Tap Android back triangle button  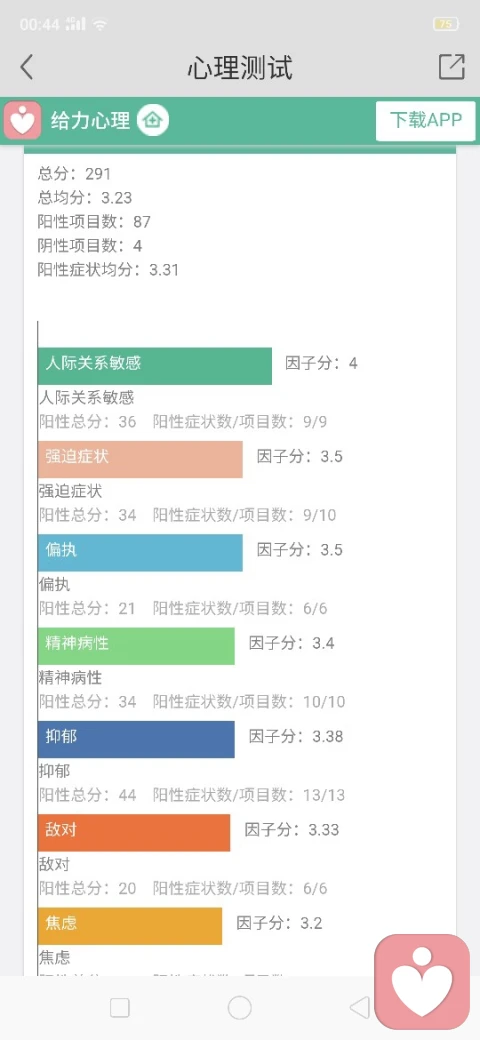pos(359,1008)
